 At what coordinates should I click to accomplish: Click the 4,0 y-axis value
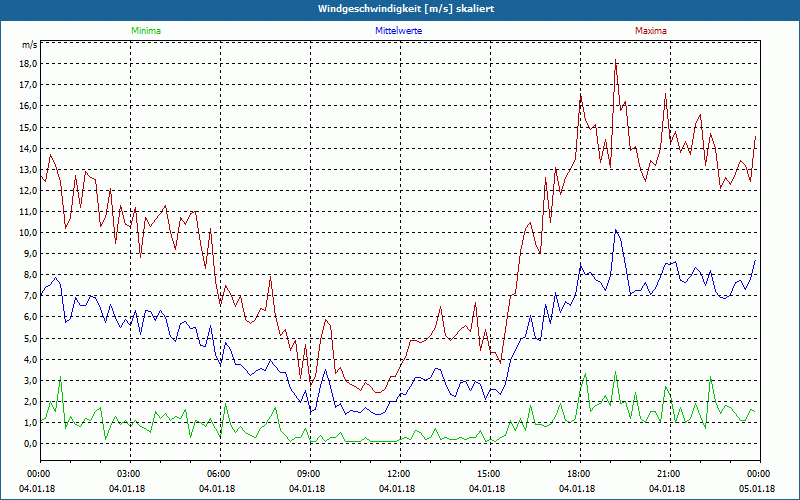tap(31, 359)
